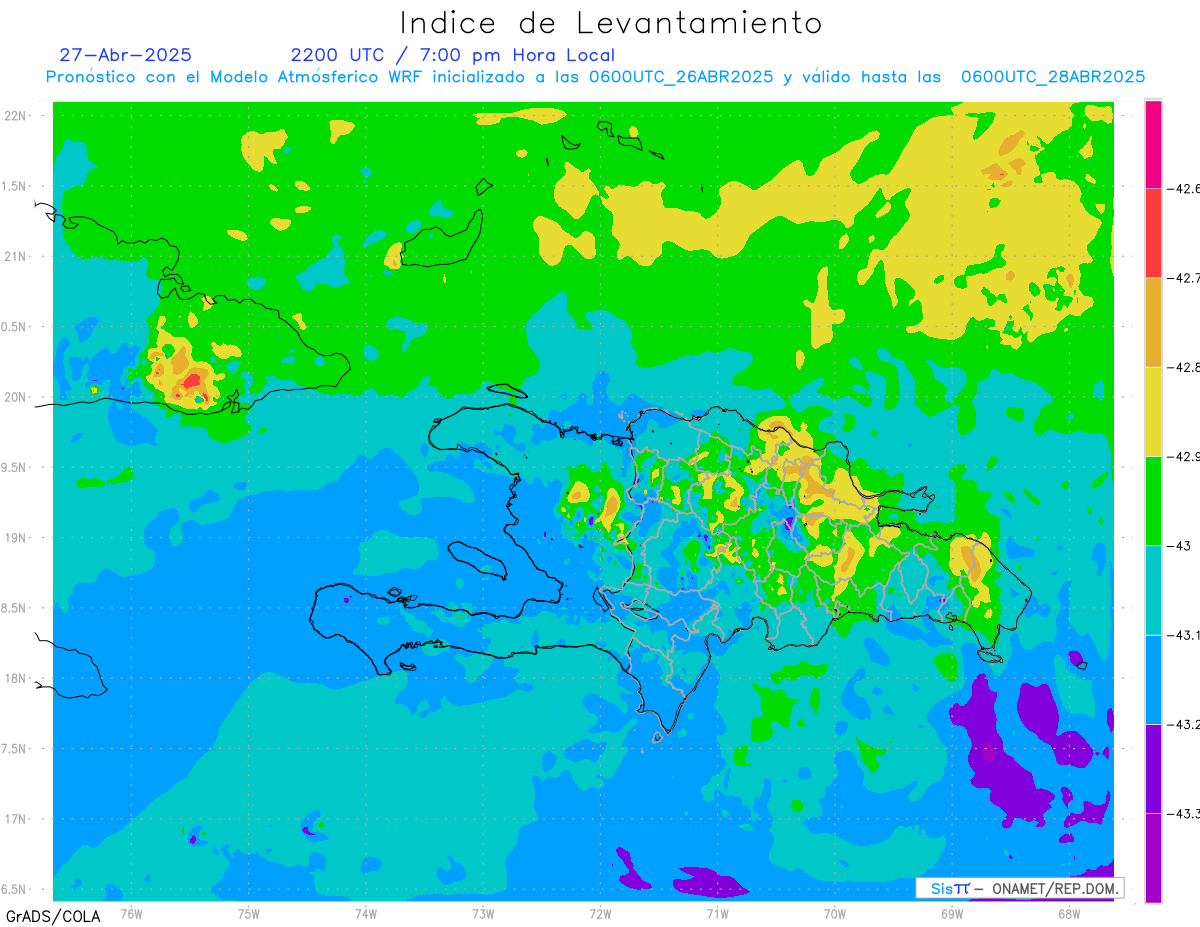Click the 'ONAMET/REP.DOM.' attribution box
Viewport: 1200px width, 927px height.
1019,888
